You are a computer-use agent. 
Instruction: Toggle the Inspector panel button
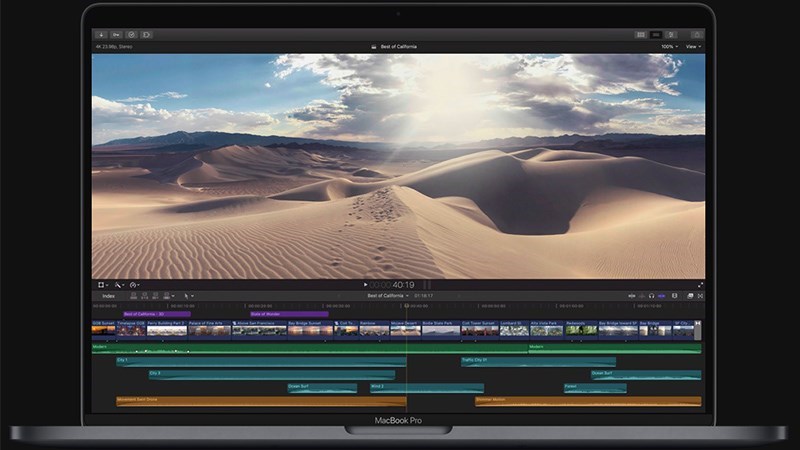(x=671, y=35)
